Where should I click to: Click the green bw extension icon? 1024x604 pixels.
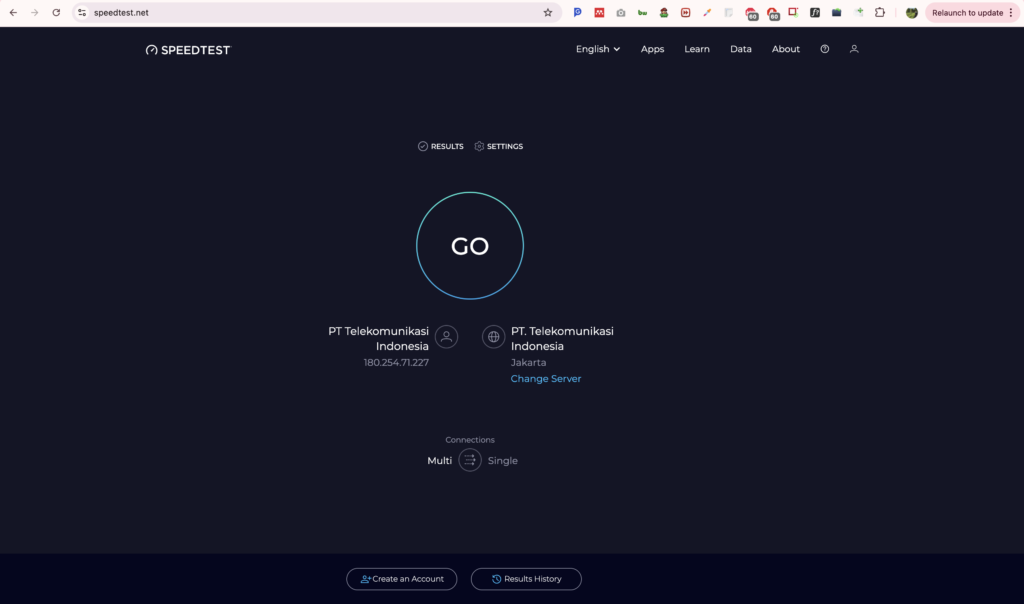pyautogui.click(x=642, y=12)
